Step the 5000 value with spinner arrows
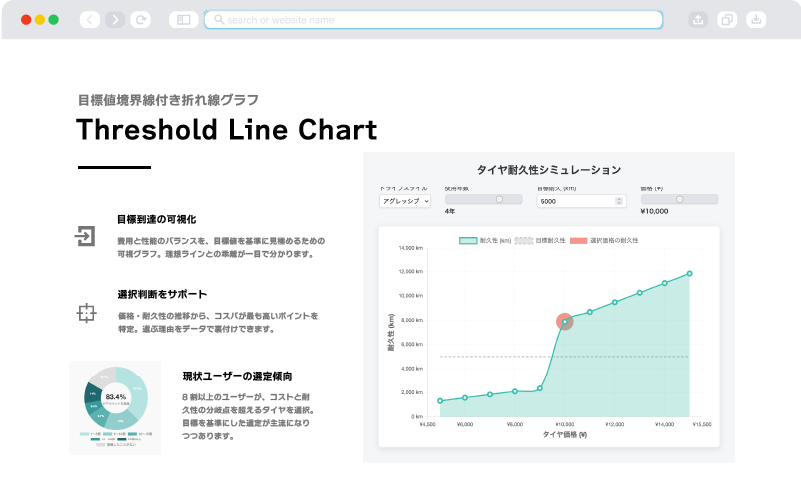Screen dimensions: 801x501 (619, 201)
